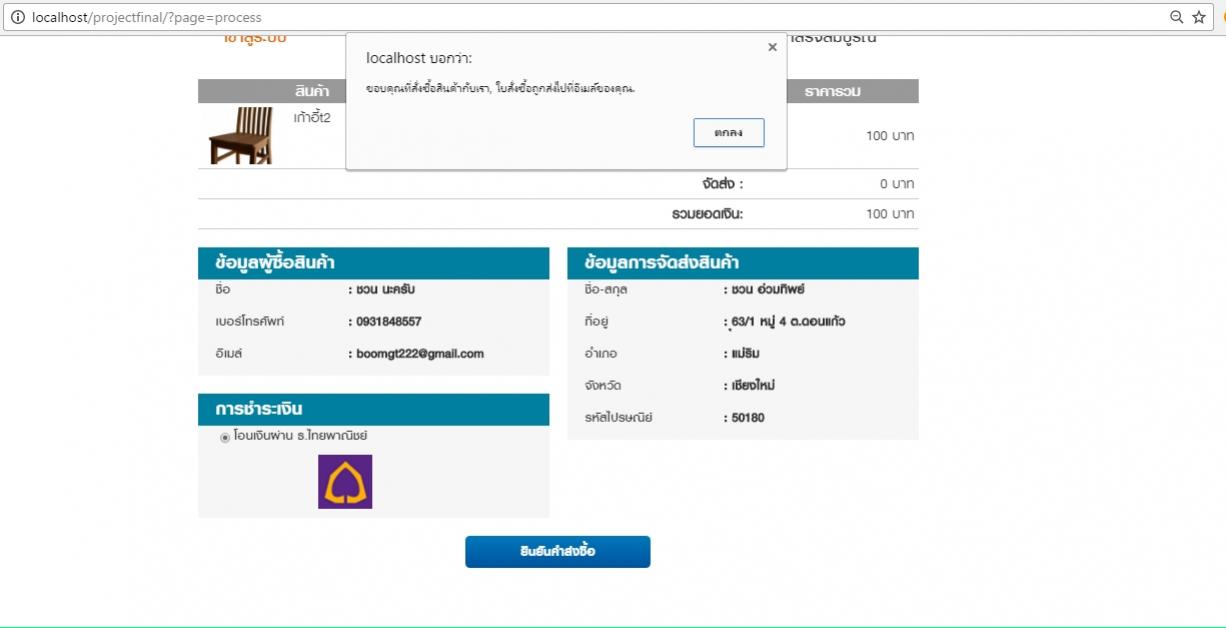This screenshot has width=1226, height=628.
Task: Click the email boomgt222@gmail.com
Action: pyautogui.click(x=420, y=354)
